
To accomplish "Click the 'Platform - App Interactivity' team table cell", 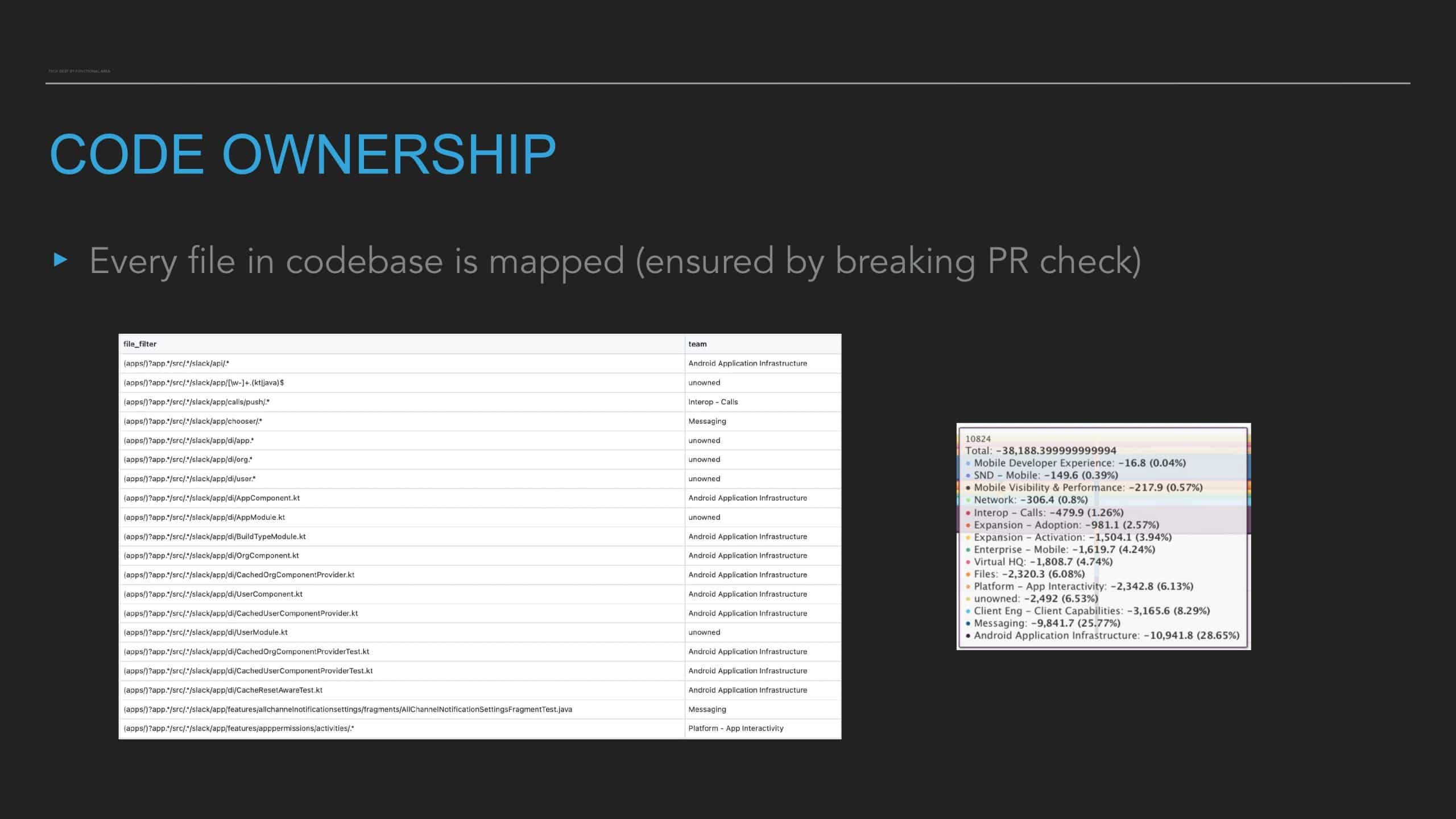I will pos(763,729).
